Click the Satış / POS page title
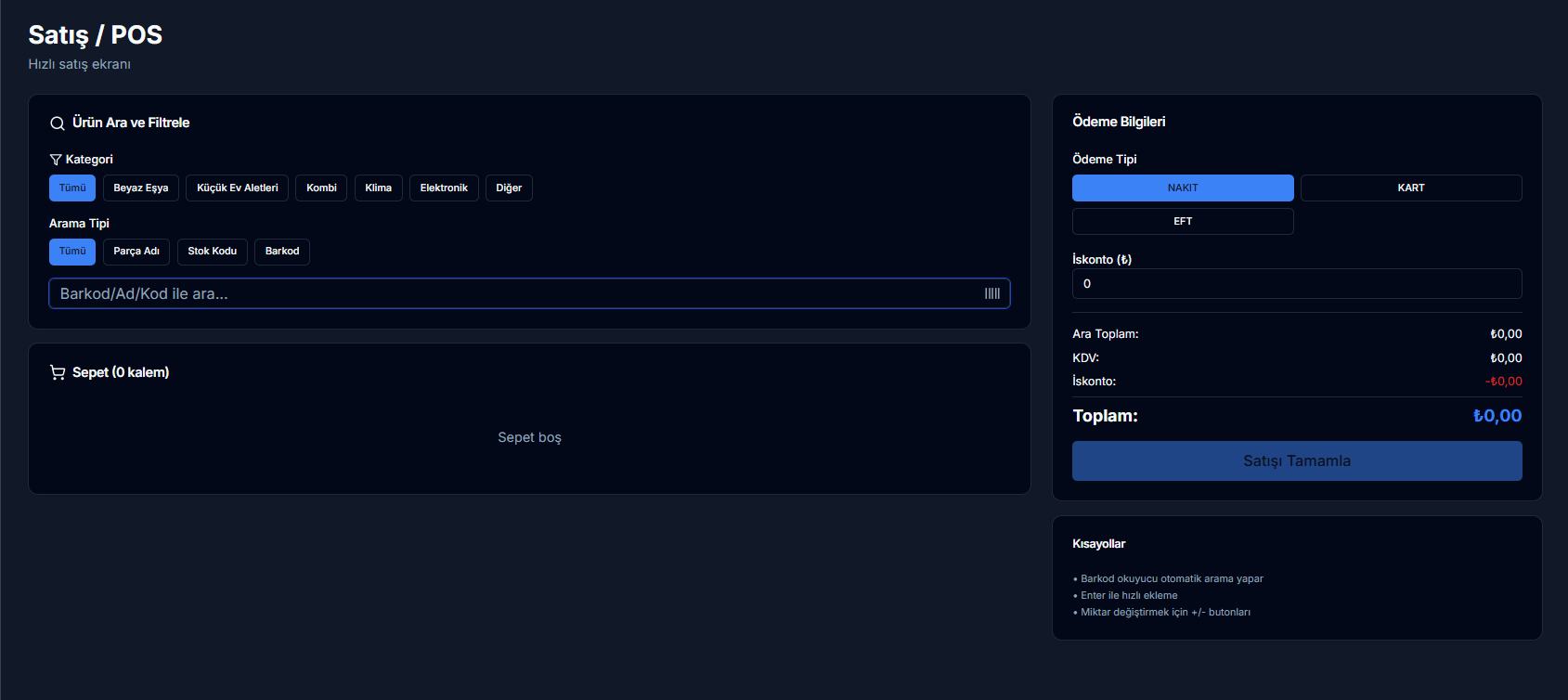This screenshot has height=700, width=1568. tap(96, 35)
